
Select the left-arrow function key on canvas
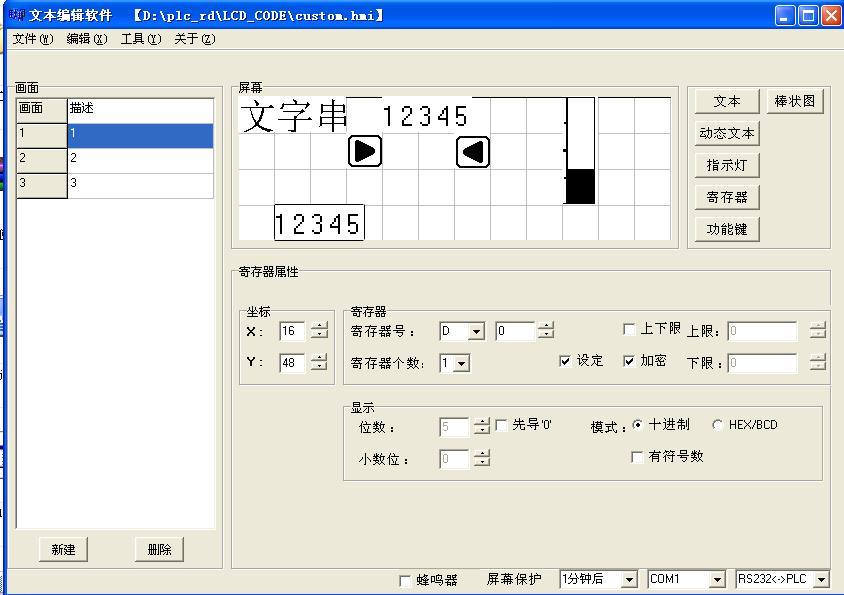[x=471, y=151]
